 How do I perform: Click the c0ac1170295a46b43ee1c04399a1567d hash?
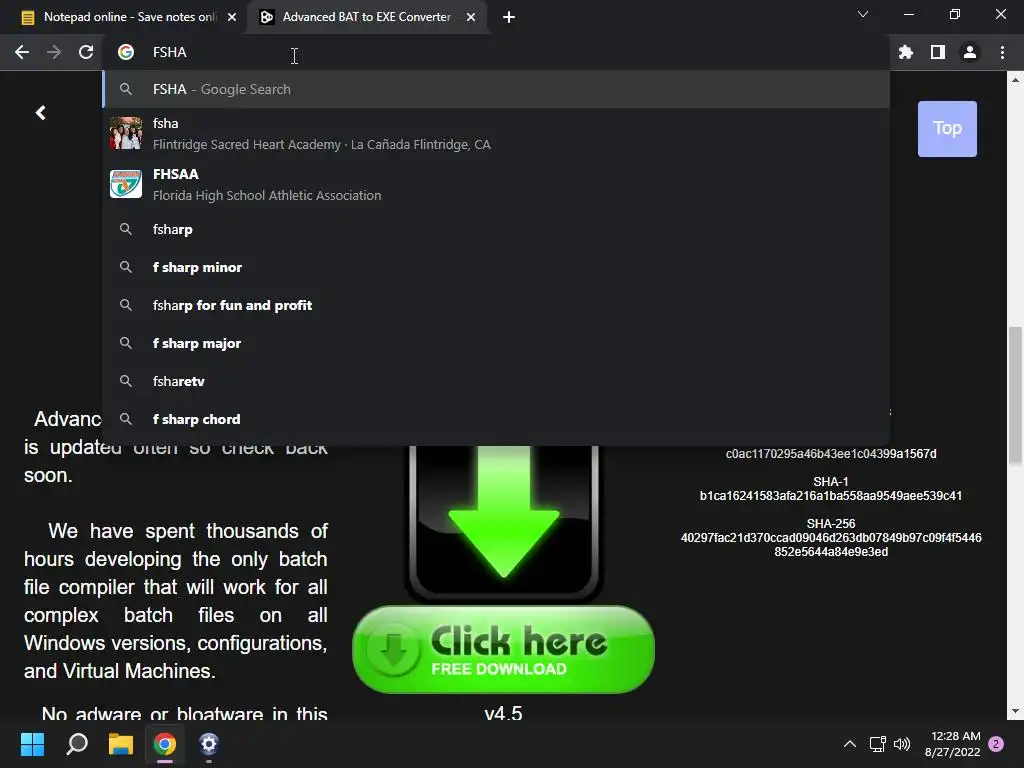pos(831,453)
